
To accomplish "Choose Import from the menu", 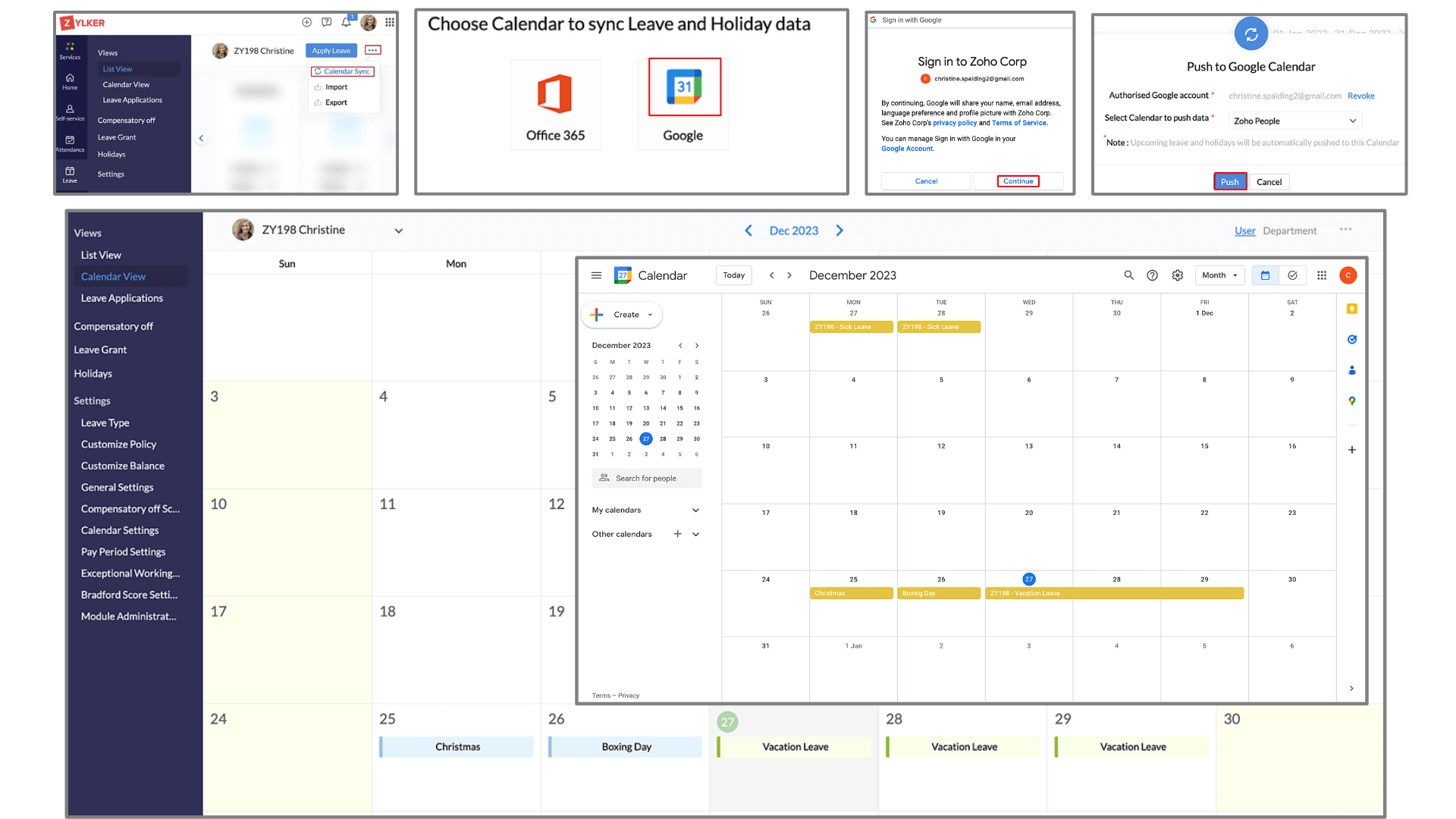I will [331, 87].
